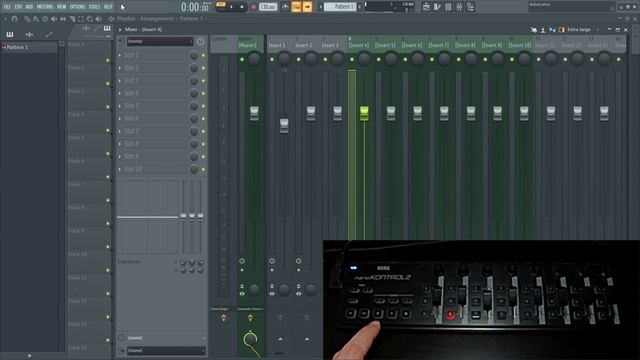Open the Playlist window from the toolbar

click(426, 7)
